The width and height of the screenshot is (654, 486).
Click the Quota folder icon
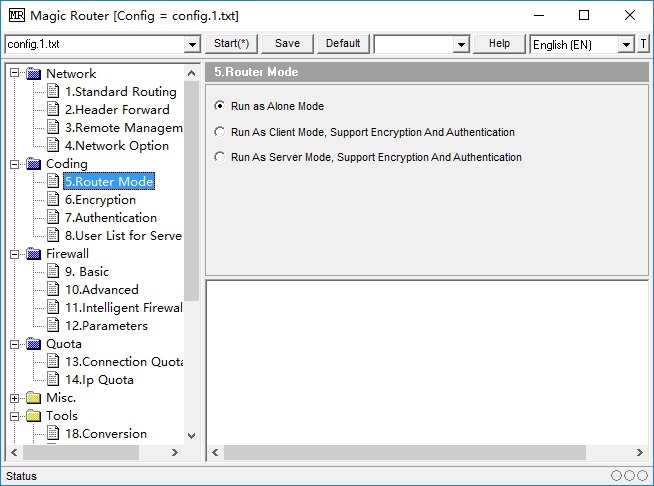tap(34, 344)
